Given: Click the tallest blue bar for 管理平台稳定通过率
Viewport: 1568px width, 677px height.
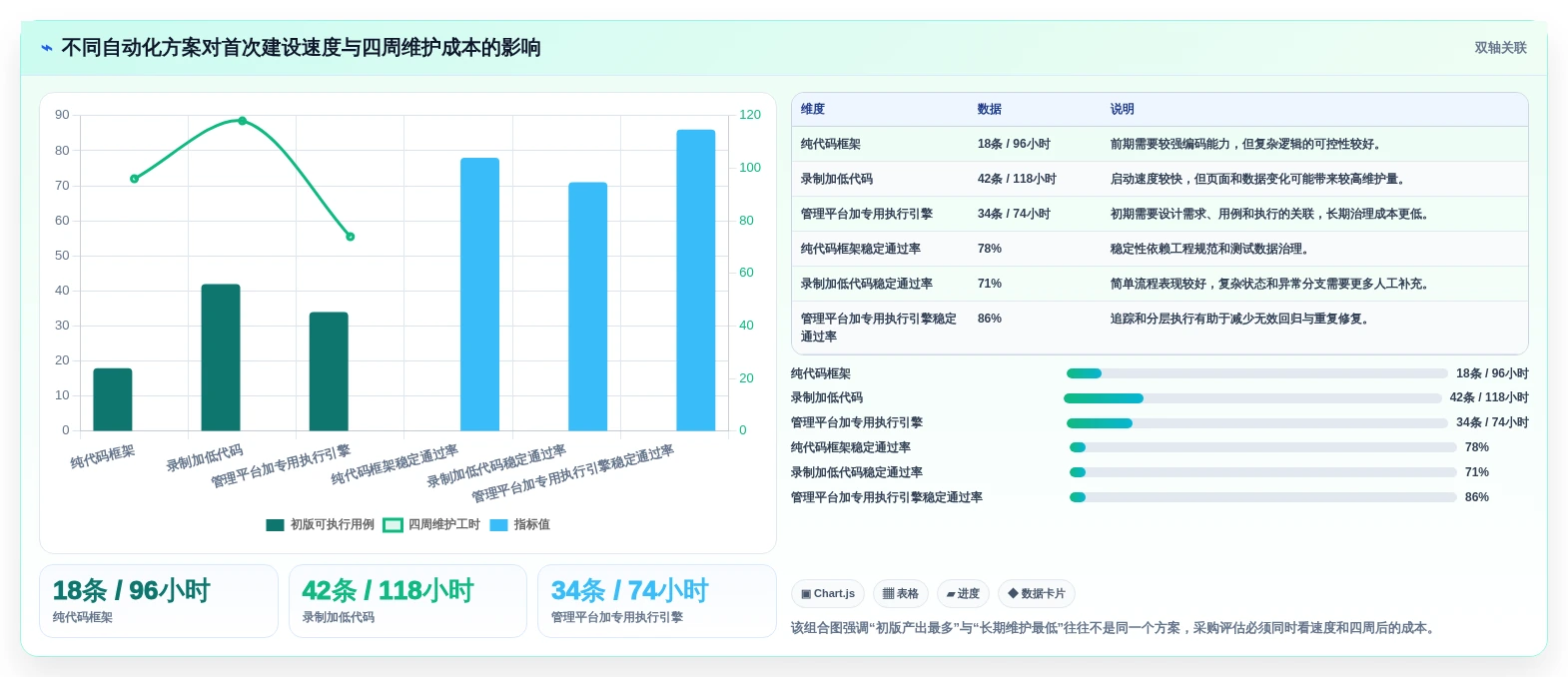Looking at the screenshot, I should point(696,281).
